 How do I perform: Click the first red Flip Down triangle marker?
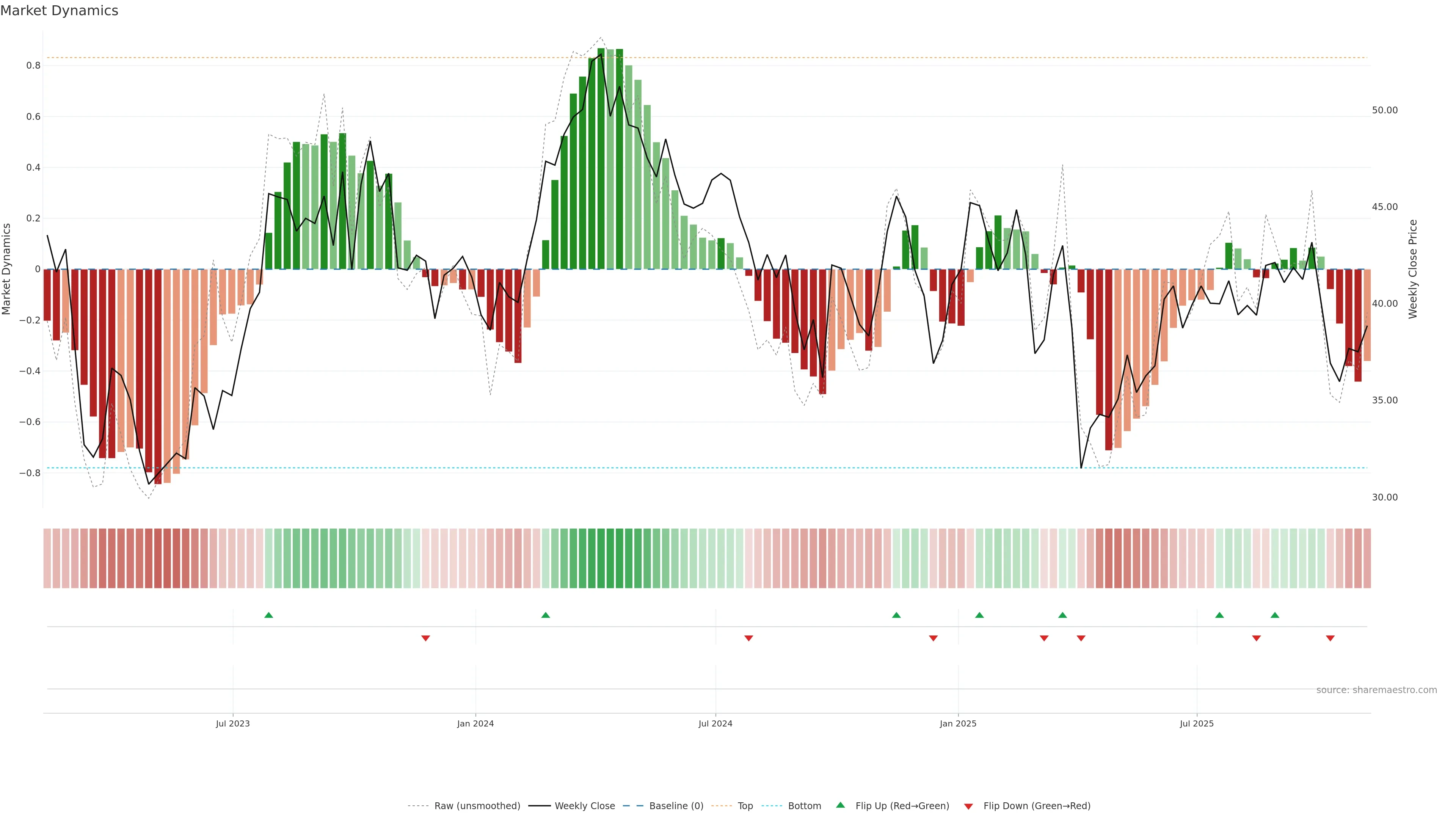coord(425,638)
